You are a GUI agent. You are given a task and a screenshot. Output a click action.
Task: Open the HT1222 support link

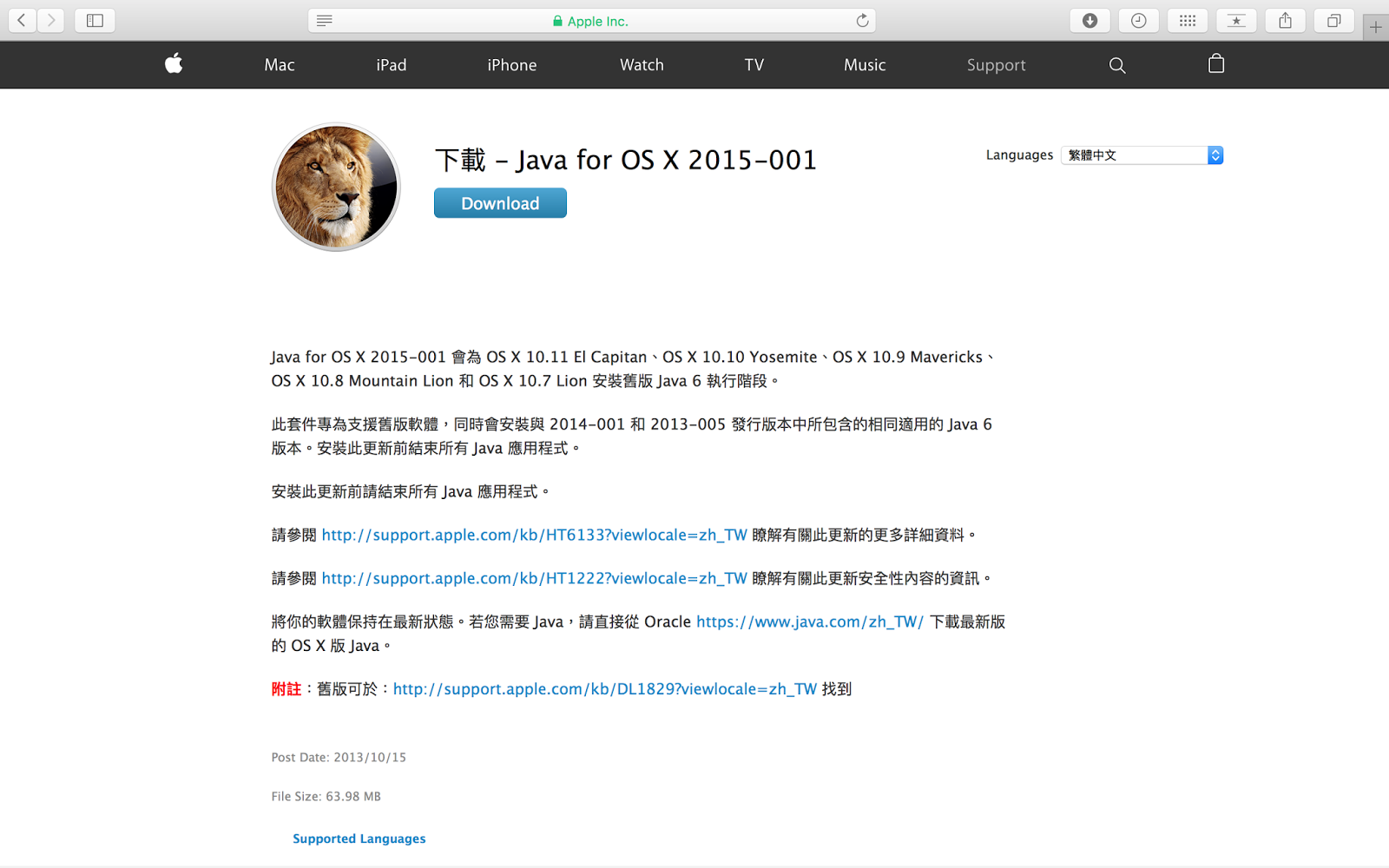coord(534,578)
